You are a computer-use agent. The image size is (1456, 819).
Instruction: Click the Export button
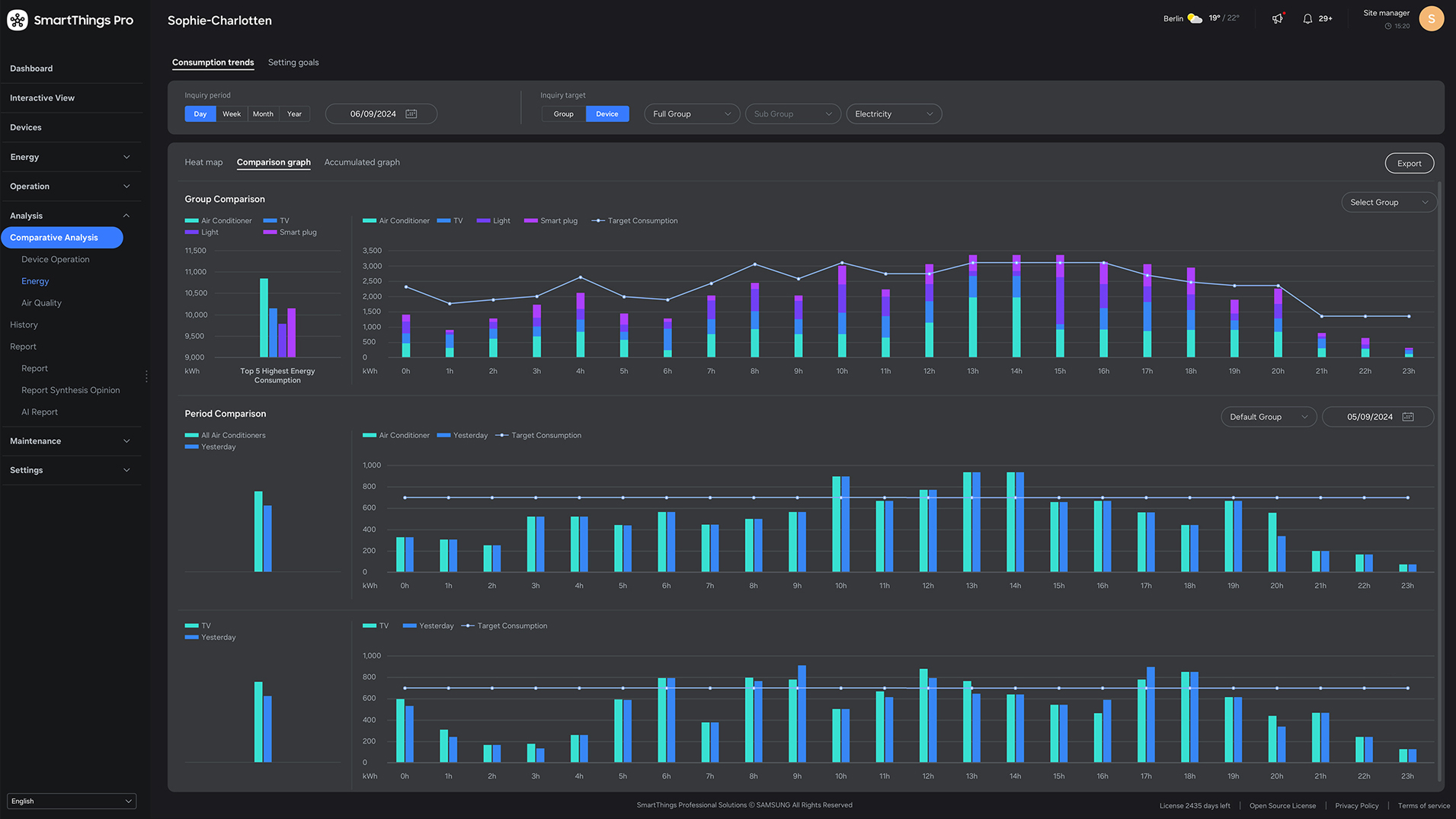[x=1409, y=163]
